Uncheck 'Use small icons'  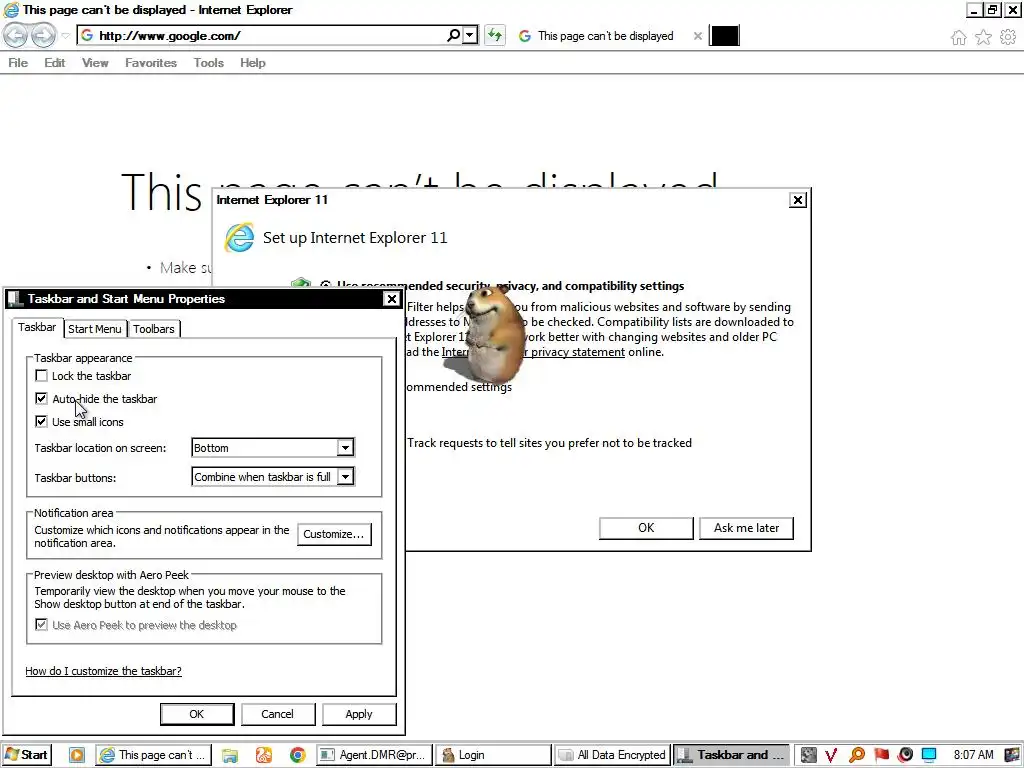point(41,421)
